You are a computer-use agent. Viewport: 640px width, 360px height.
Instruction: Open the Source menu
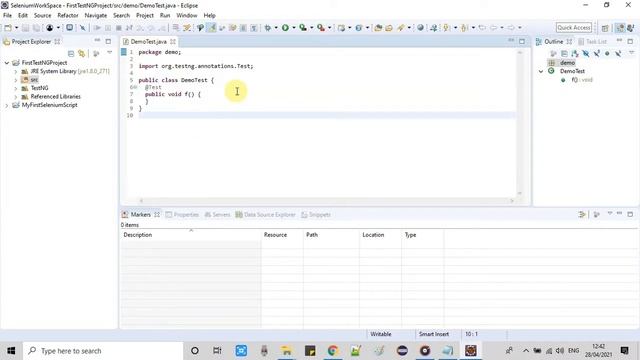42,16
